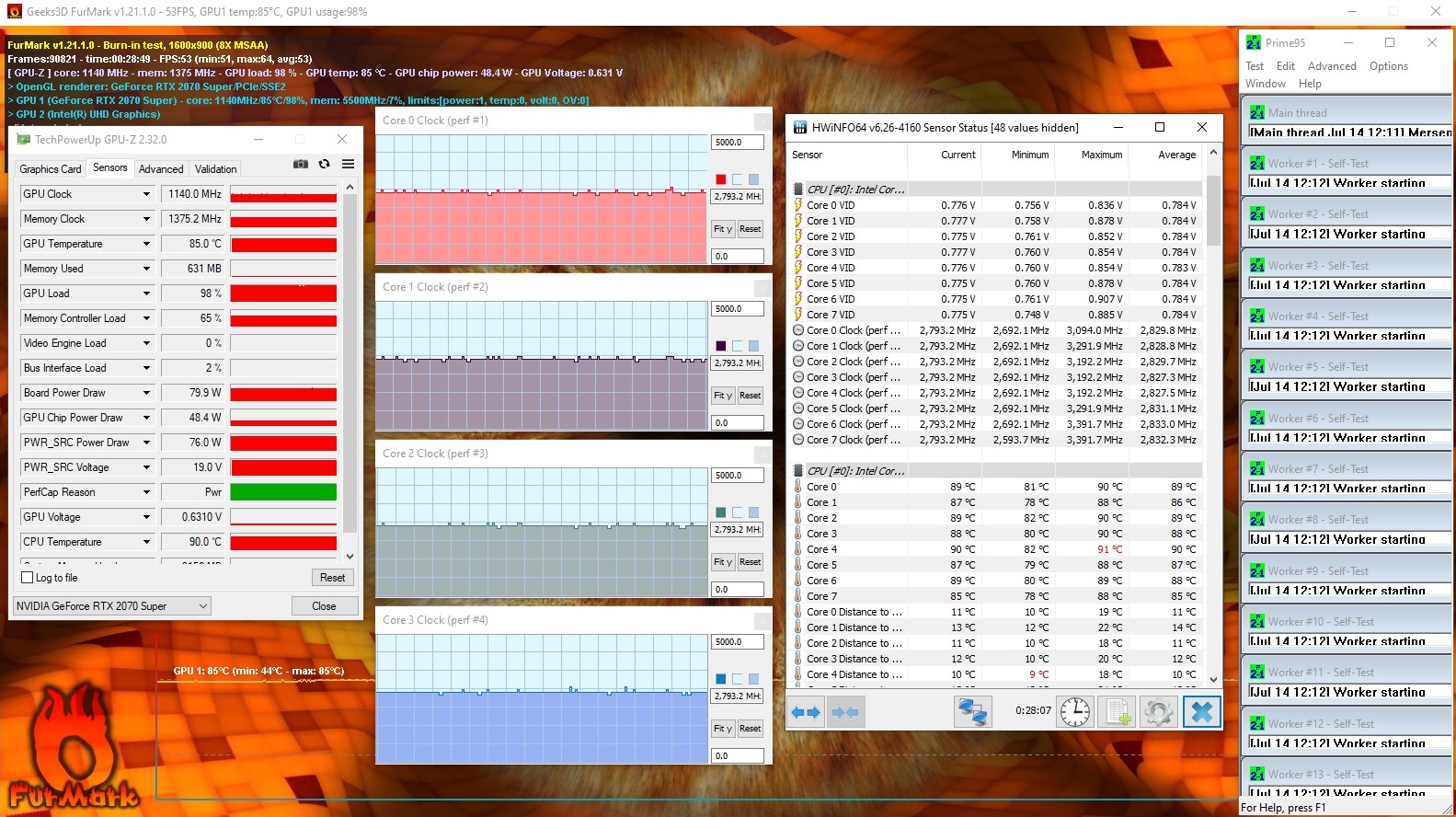
Task: Open the Memory Controller Load dropdown
Action: point(146,318)
